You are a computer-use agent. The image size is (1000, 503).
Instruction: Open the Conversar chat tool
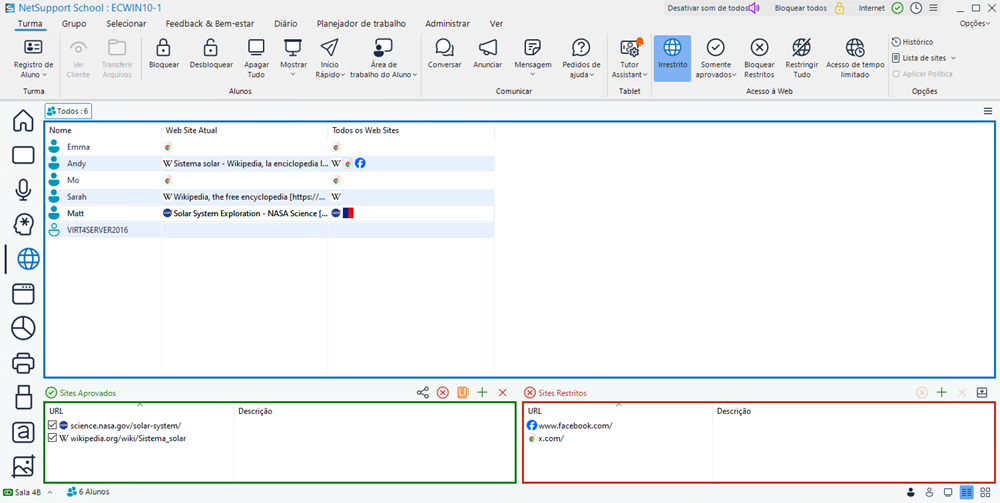(x=445, y=54)
